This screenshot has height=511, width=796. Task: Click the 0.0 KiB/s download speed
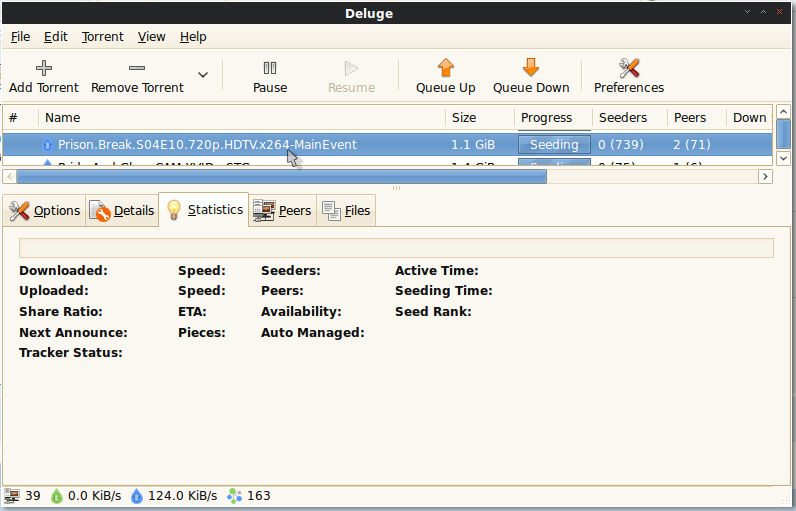click(x=94, y=496)
